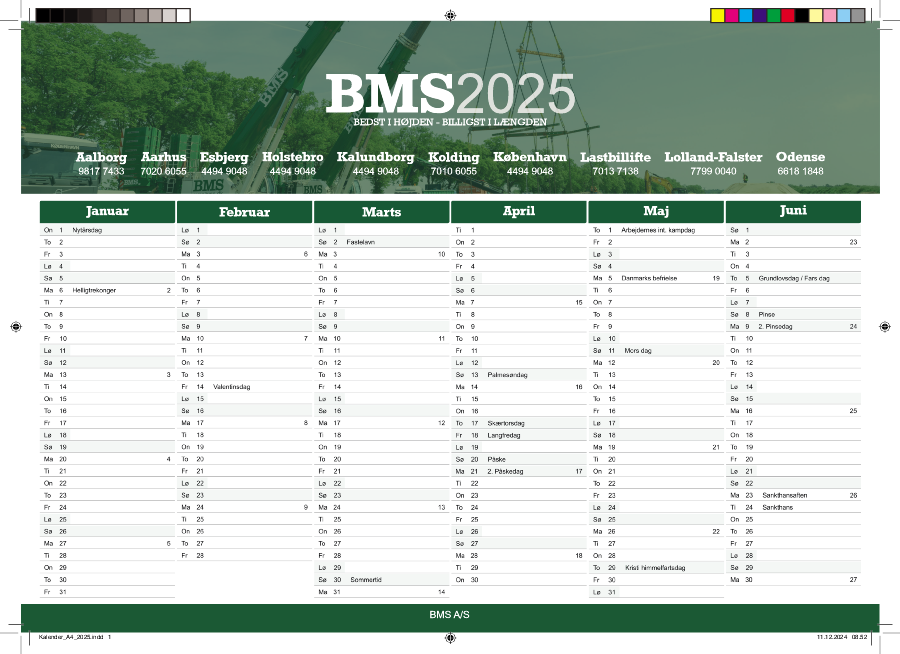Select Grundlovsdag / Fars dag in Juni
900x654 pixels.
(794, 278)
